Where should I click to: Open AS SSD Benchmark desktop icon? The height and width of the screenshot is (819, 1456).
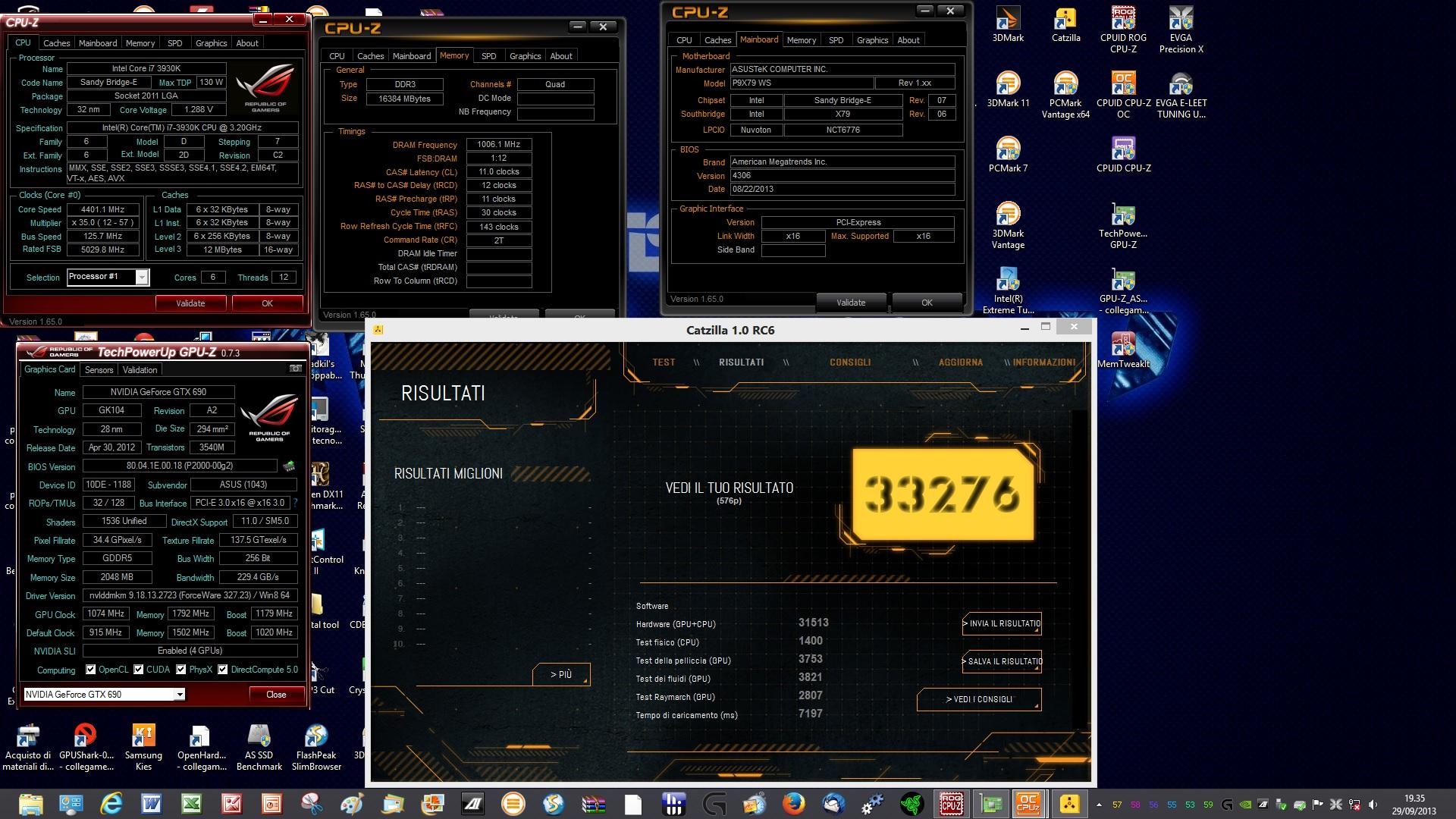(259, 748)
